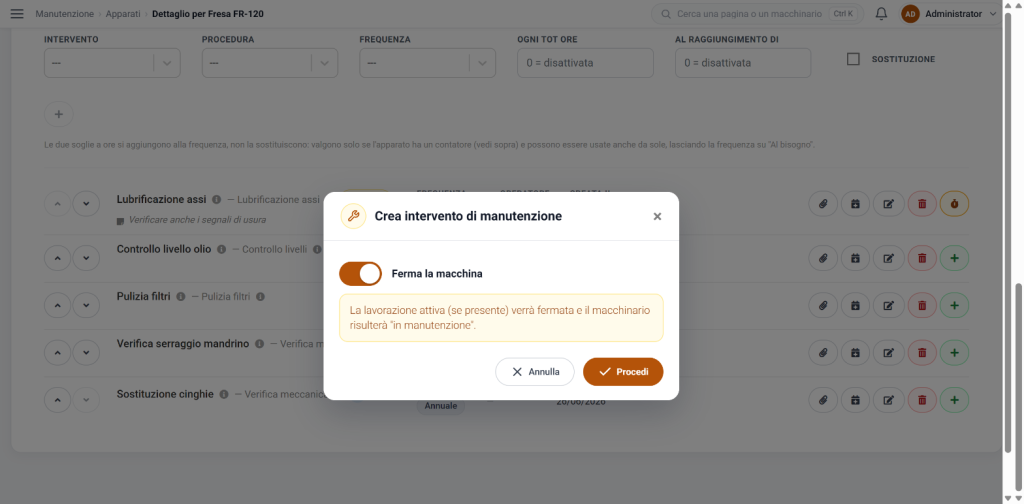
Task: Close the Crea intervento di manutenzione dialog
Action: click(657, 217)
